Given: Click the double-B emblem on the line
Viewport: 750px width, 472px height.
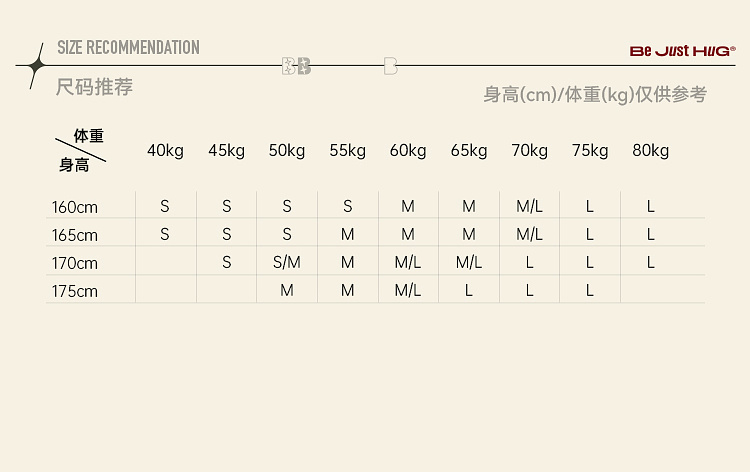Looking at the screenshot, I should [x=297, y=66].
